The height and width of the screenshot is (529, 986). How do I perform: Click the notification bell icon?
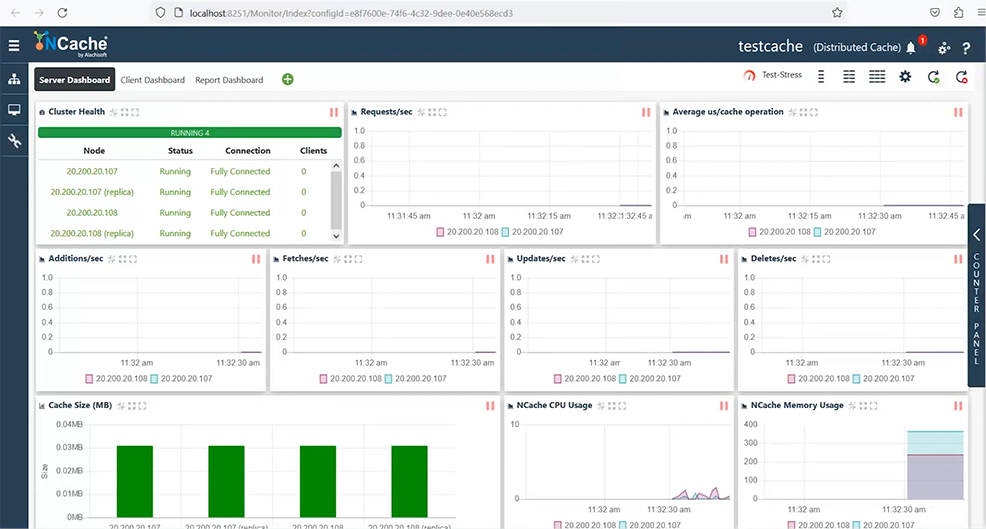(x=911, y=48)
